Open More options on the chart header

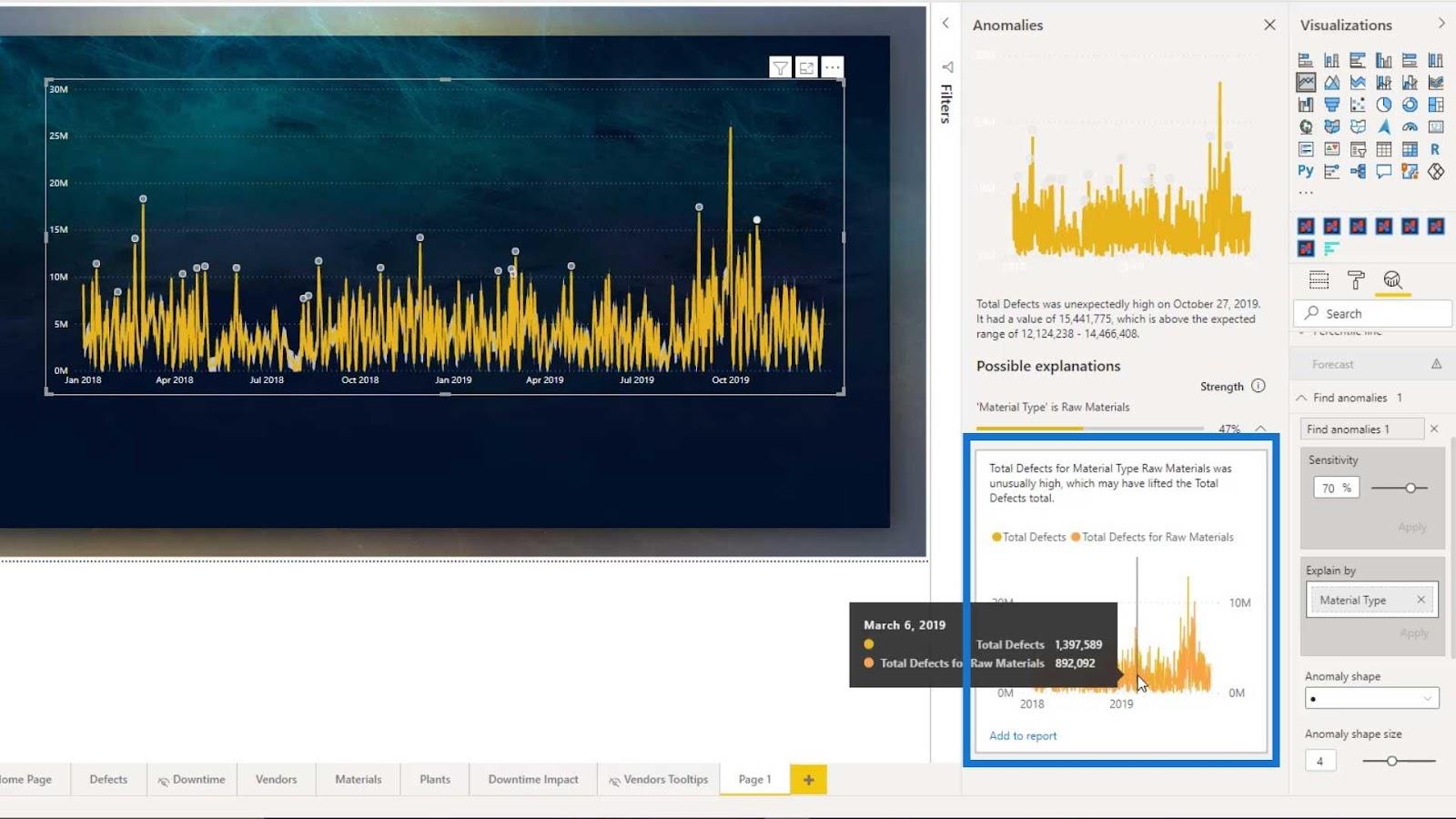coord(833,67)
